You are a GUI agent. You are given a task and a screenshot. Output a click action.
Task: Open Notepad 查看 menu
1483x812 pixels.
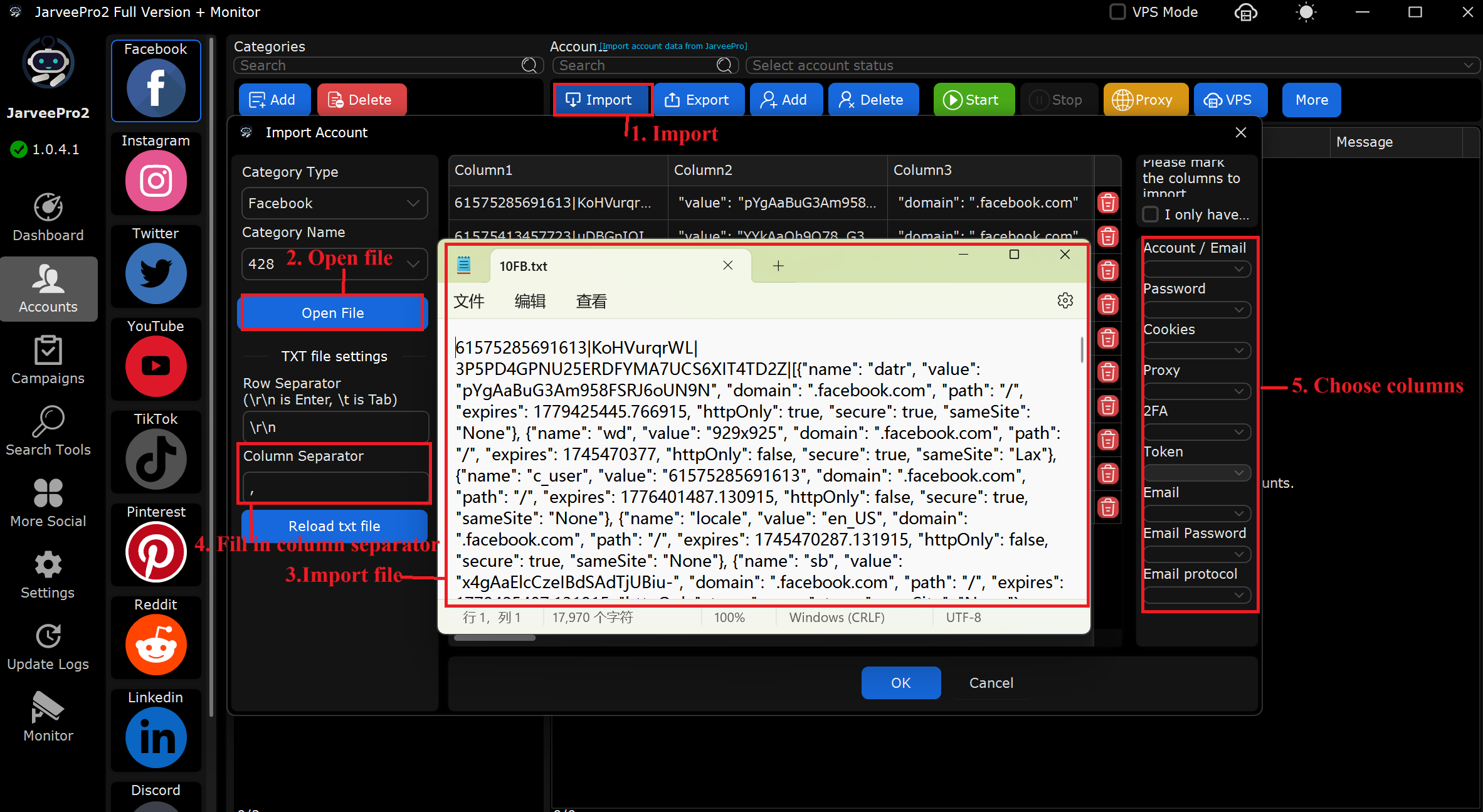[x=591, y=302]
